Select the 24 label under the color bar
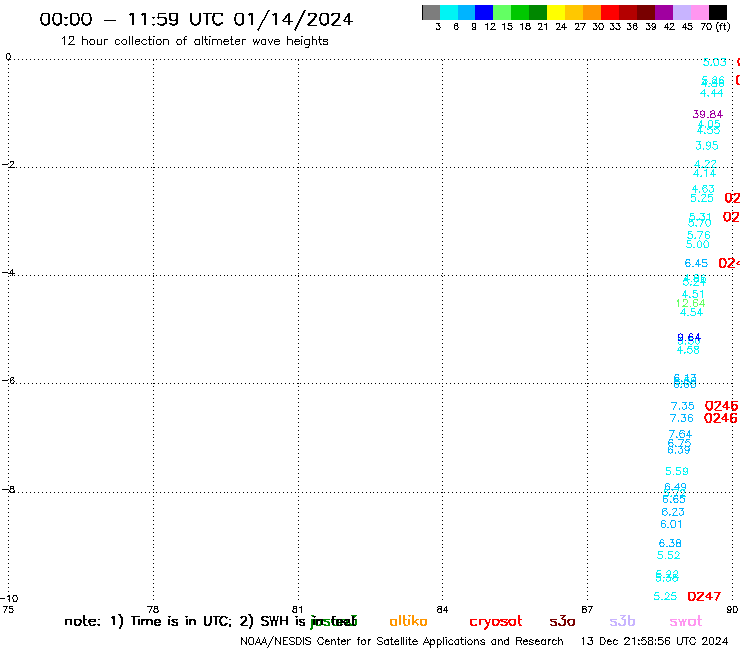 pyautogui.click(x=561, y=27)
